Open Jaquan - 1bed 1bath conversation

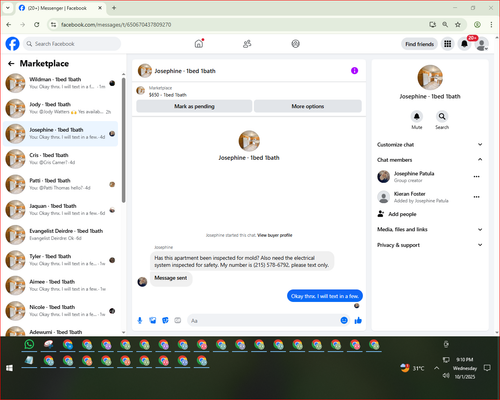coord(61,209)
